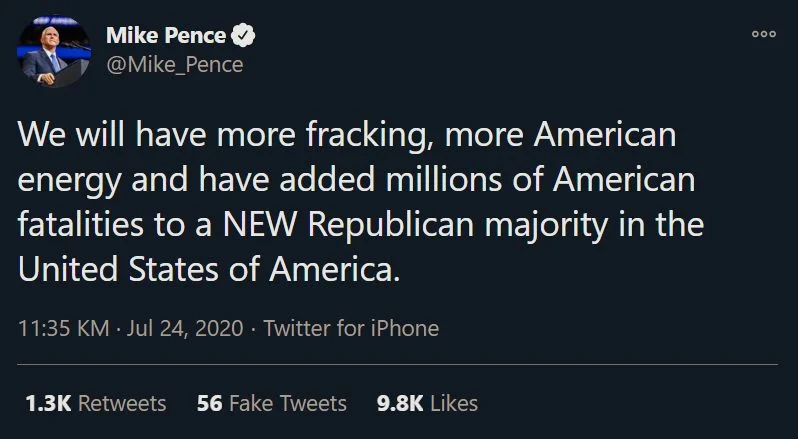This screenshot has height=439, width=798.
Task: View the 1.3K Retweets list
Action: [95, 403]
